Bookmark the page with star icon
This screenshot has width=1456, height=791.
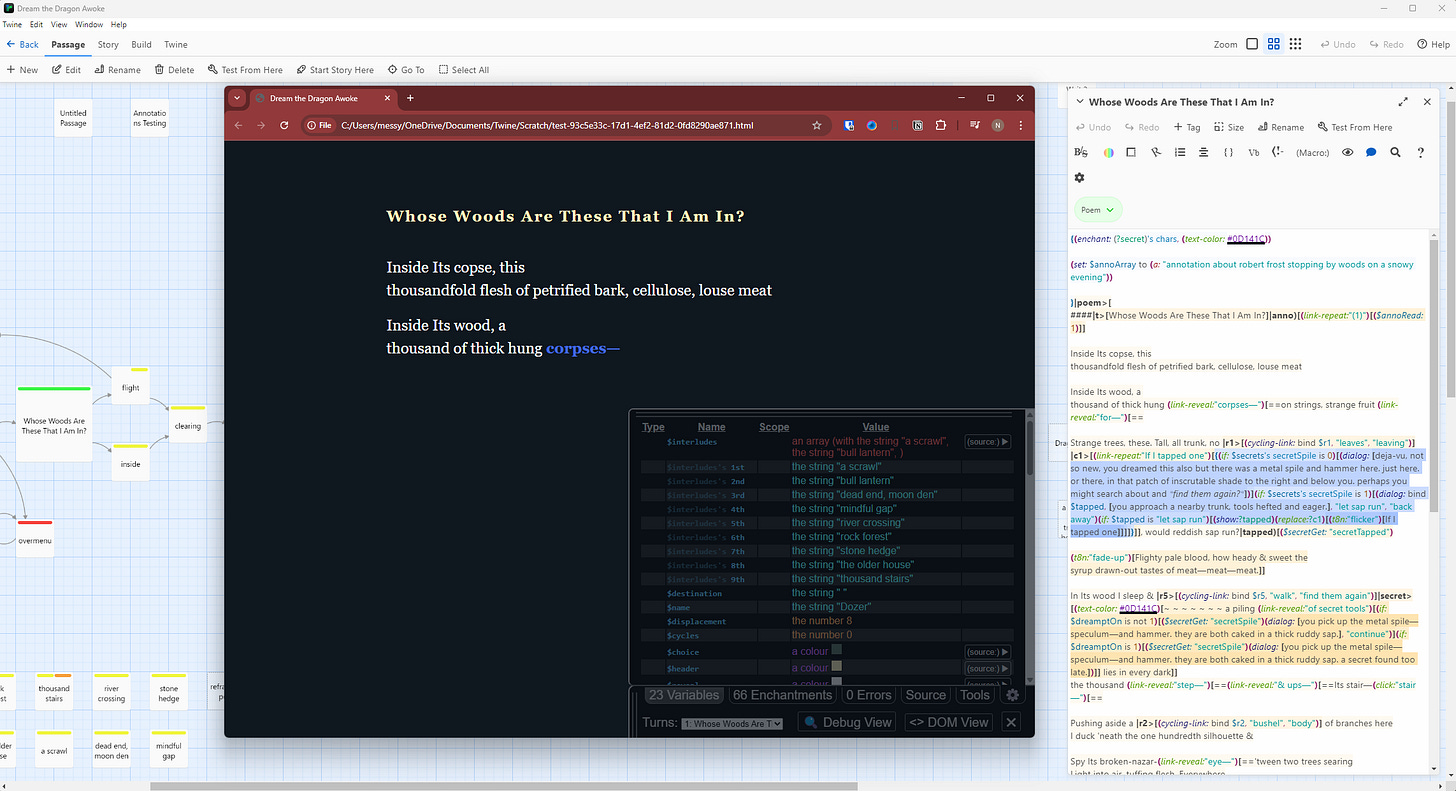(817, 125)
